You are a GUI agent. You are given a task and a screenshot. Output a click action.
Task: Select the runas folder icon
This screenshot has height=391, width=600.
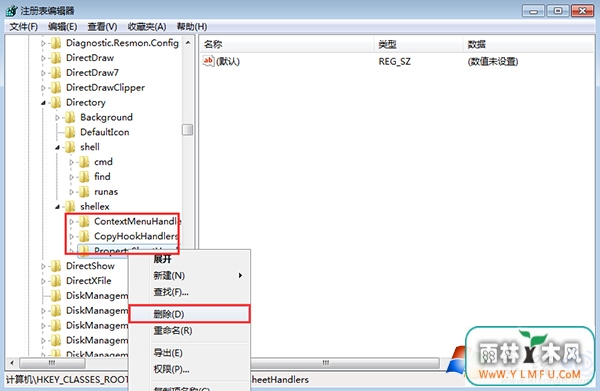coord(84,192)
